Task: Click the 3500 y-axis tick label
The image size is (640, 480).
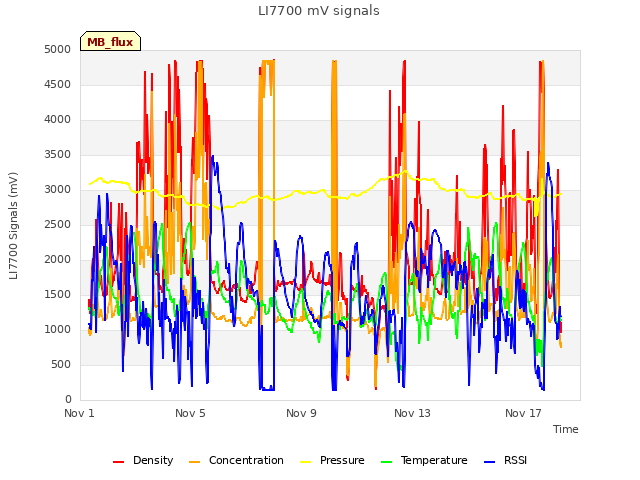Action: click(58, 155)
